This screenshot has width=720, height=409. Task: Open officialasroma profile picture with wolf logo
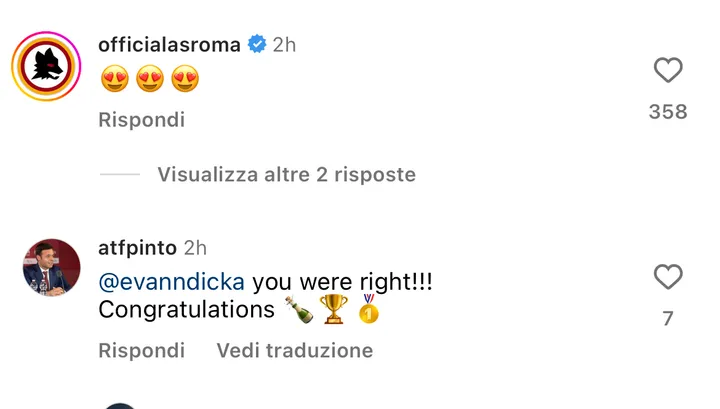point(46,66)
